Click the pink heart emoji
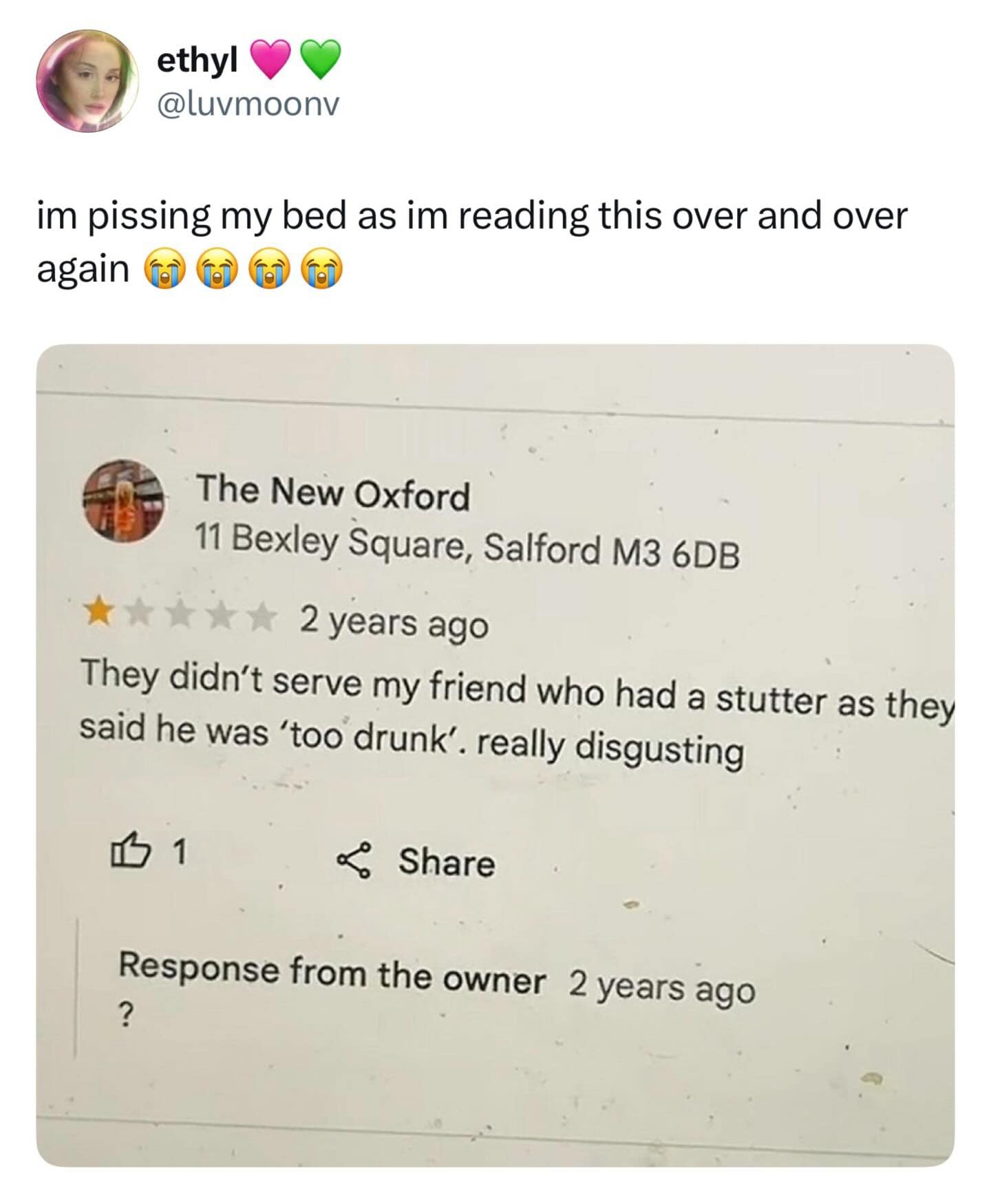The height and width of the screenshot is (1204, 991). pyautogui.click(x=271, y=60)
